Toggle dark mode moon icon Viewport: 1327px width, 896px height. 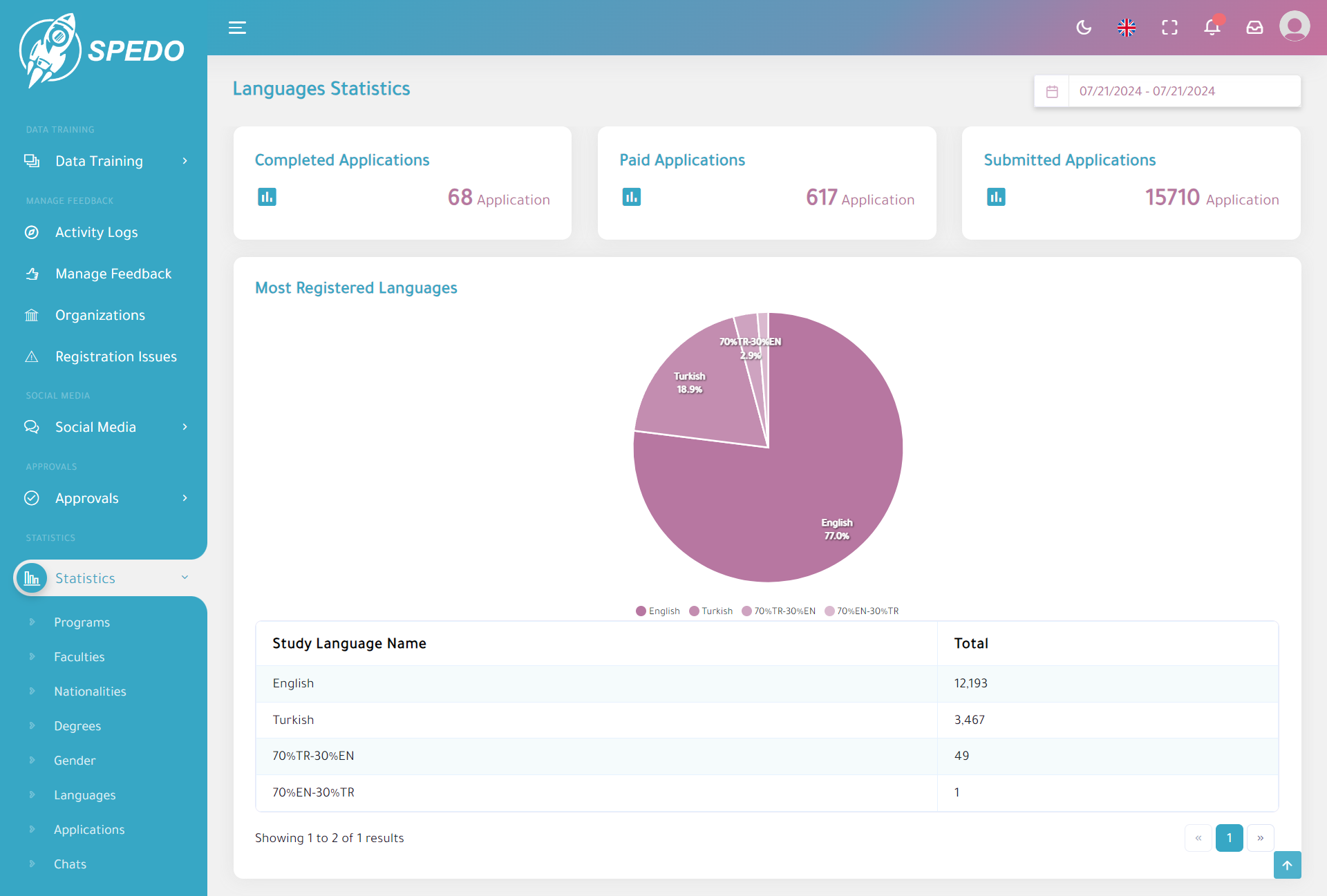coord(1084,28)
